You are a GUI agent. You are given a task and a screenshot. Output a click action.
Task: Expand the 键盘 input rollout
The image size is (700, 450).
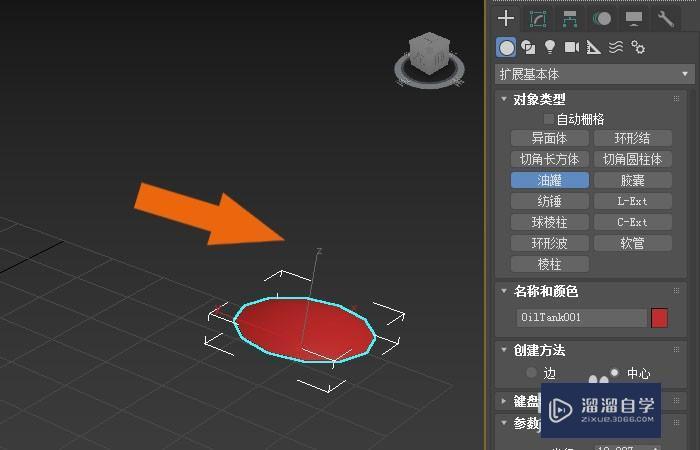[504, 401]
